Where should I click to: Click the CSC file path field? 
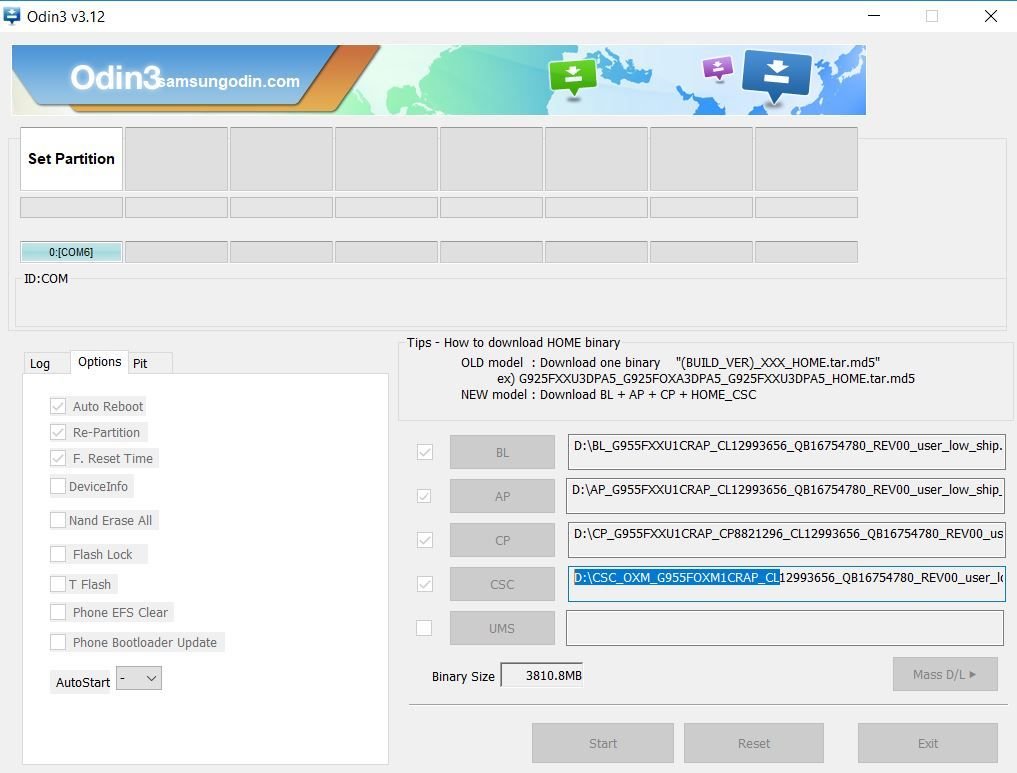point(787,584)
